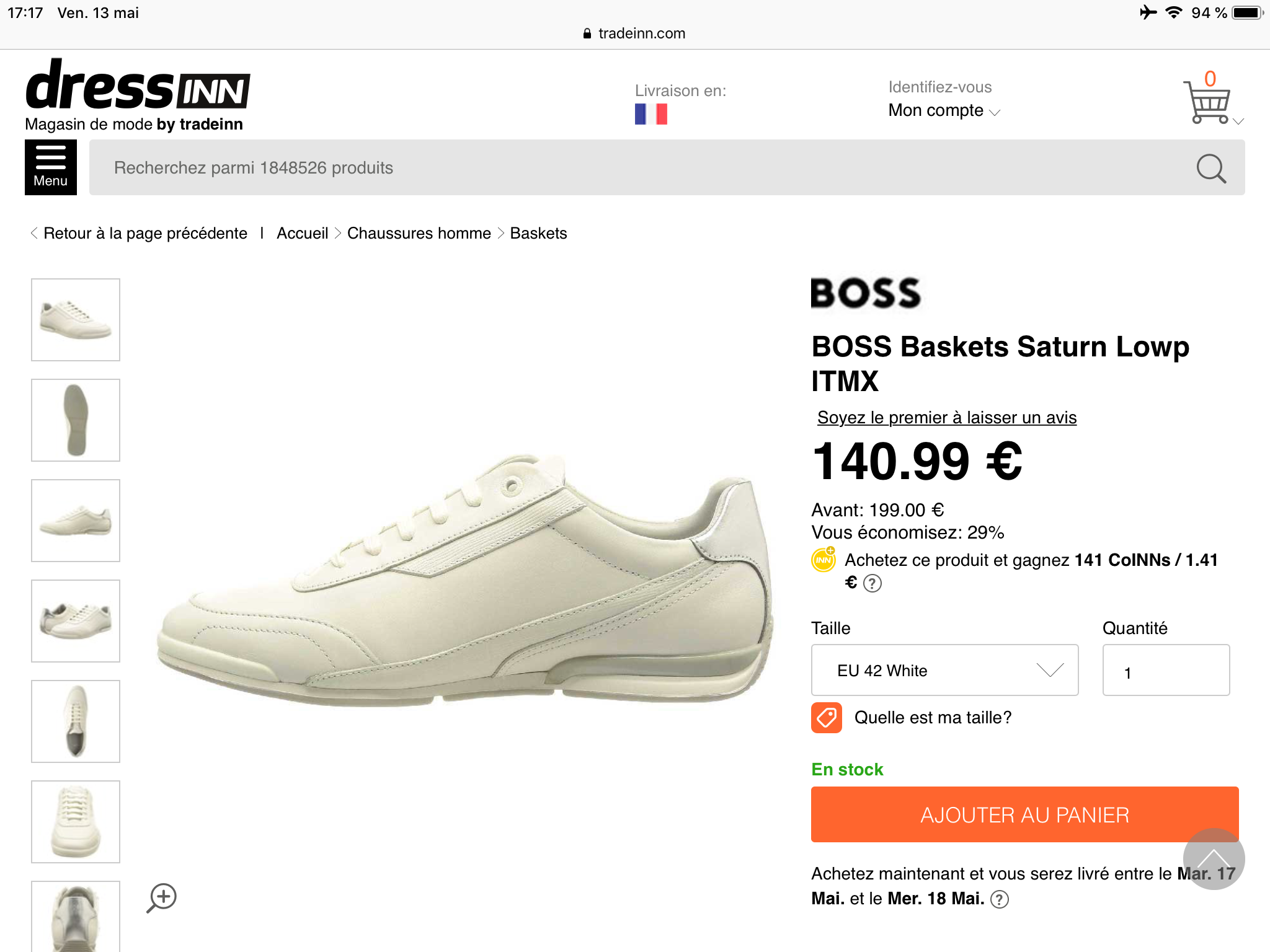Open the shopping cart icon
The height and width of the screenshot is (952, 1270).
[x=1206, y=102]
